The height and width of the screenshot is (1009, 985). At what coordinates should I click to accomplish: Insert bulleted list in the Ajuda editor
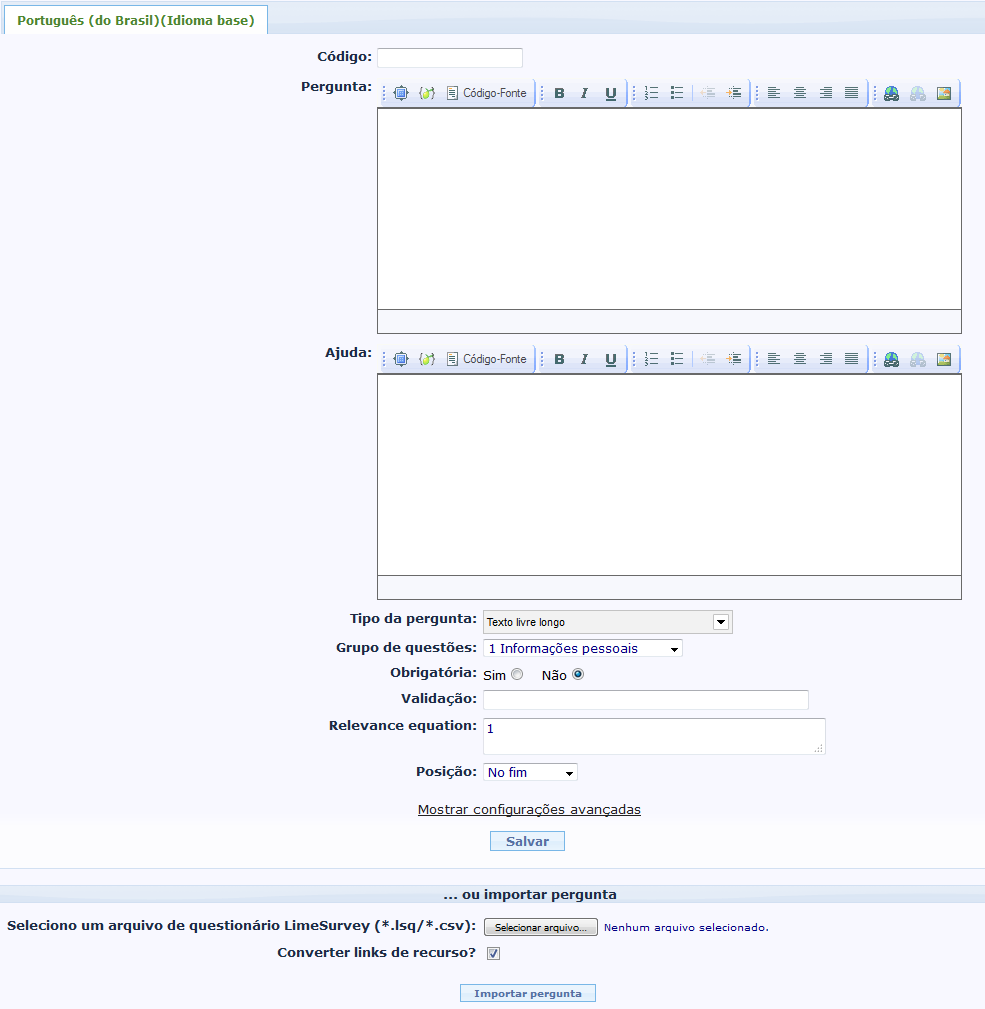point(677,359)
